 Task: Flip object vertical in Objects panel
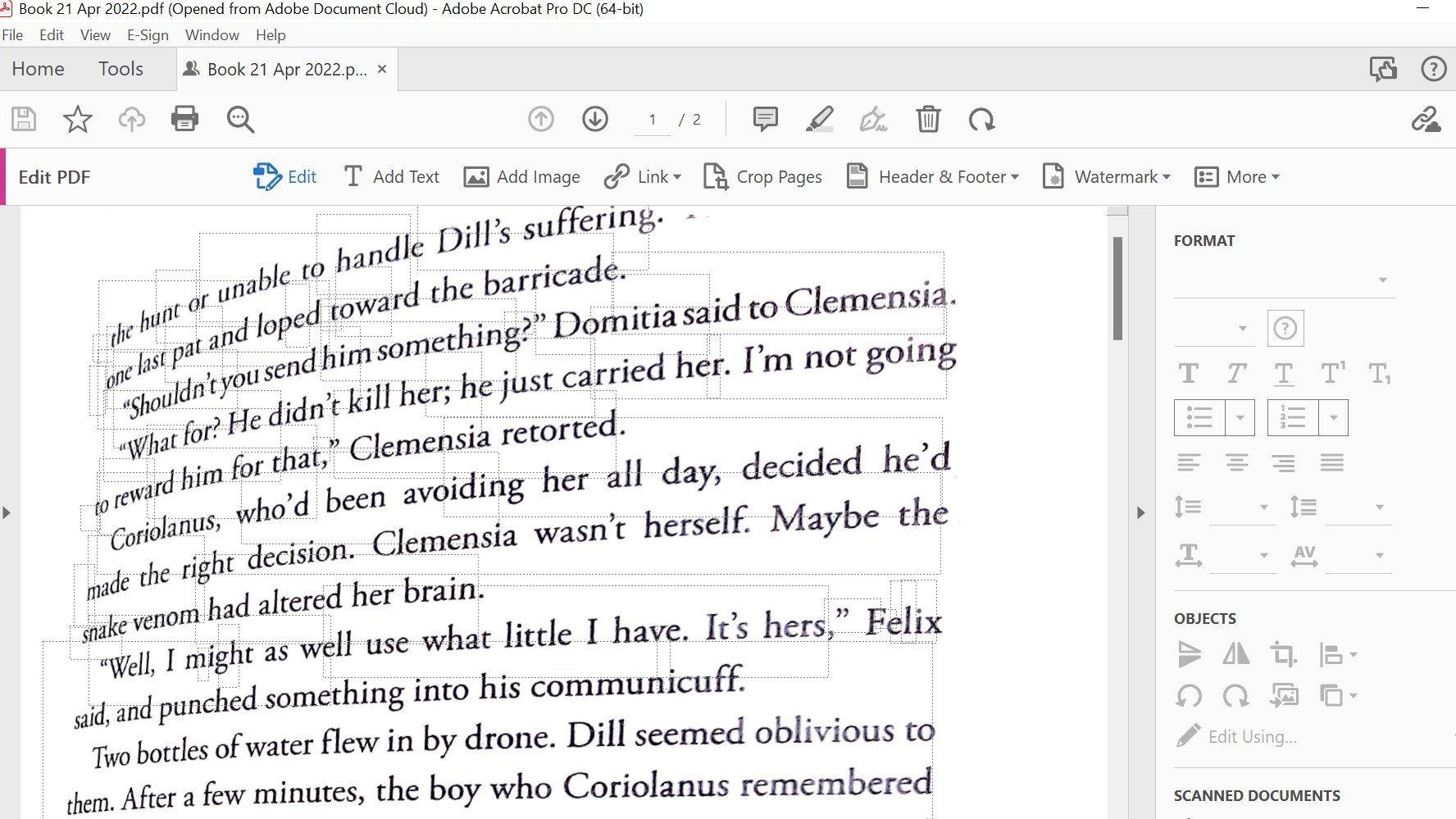pos(1189,654)
